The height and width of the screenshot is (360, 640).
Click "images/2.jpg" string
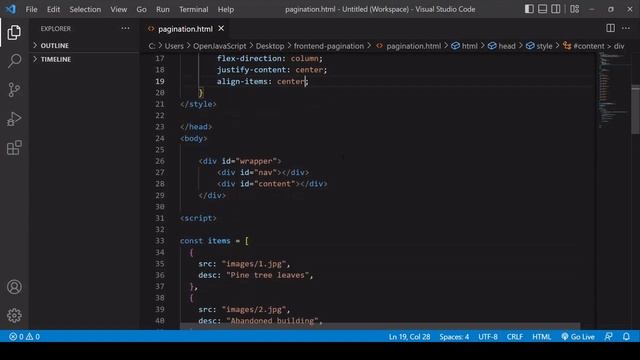(x=253, y=309)
